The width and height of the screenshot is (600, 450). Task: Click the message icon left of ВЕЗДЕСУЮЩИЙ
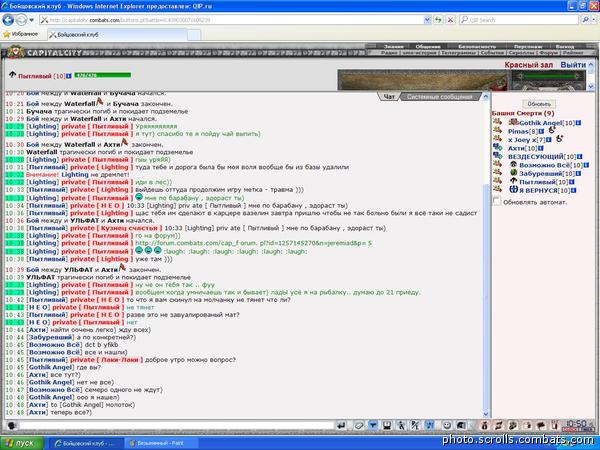[497, 155]
